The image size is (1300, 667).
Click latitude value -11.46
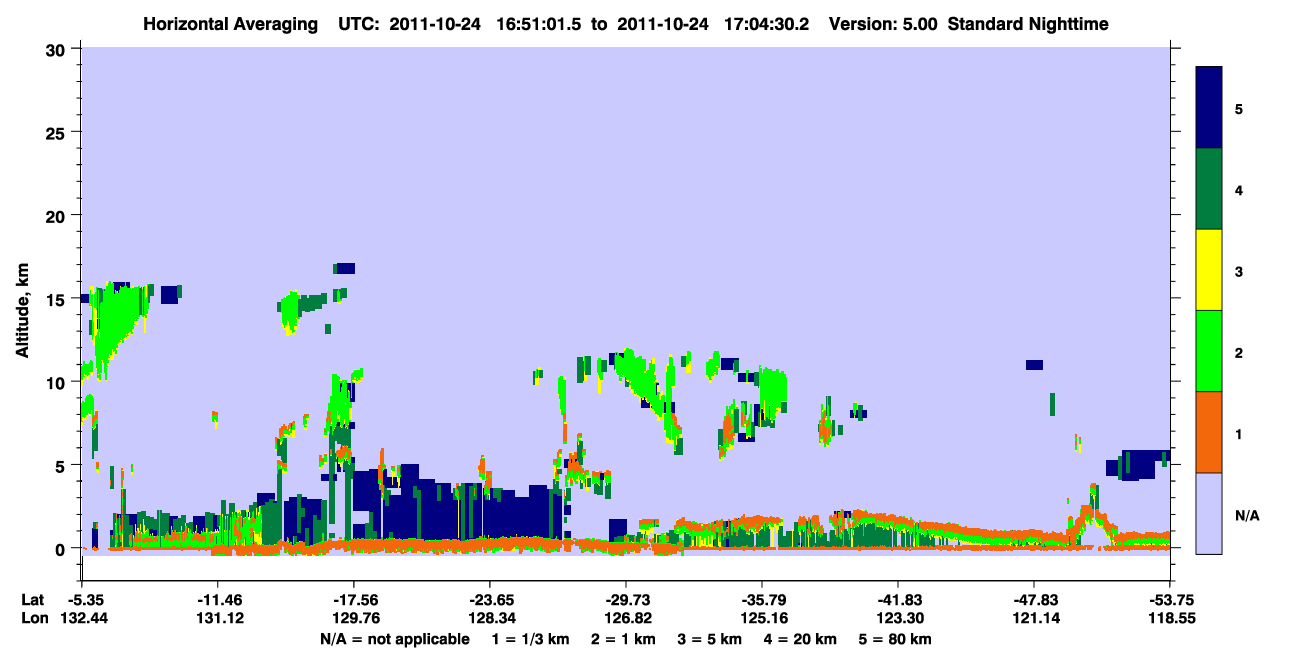coord(218,600)
